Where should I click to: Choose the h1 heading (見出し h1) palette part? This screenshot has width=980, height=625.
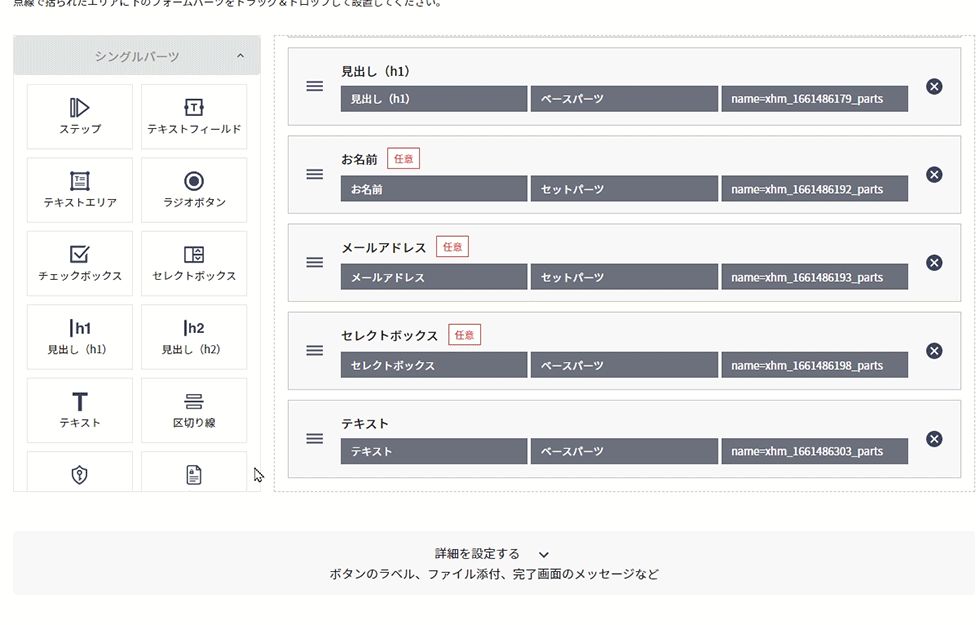point(80,337)
